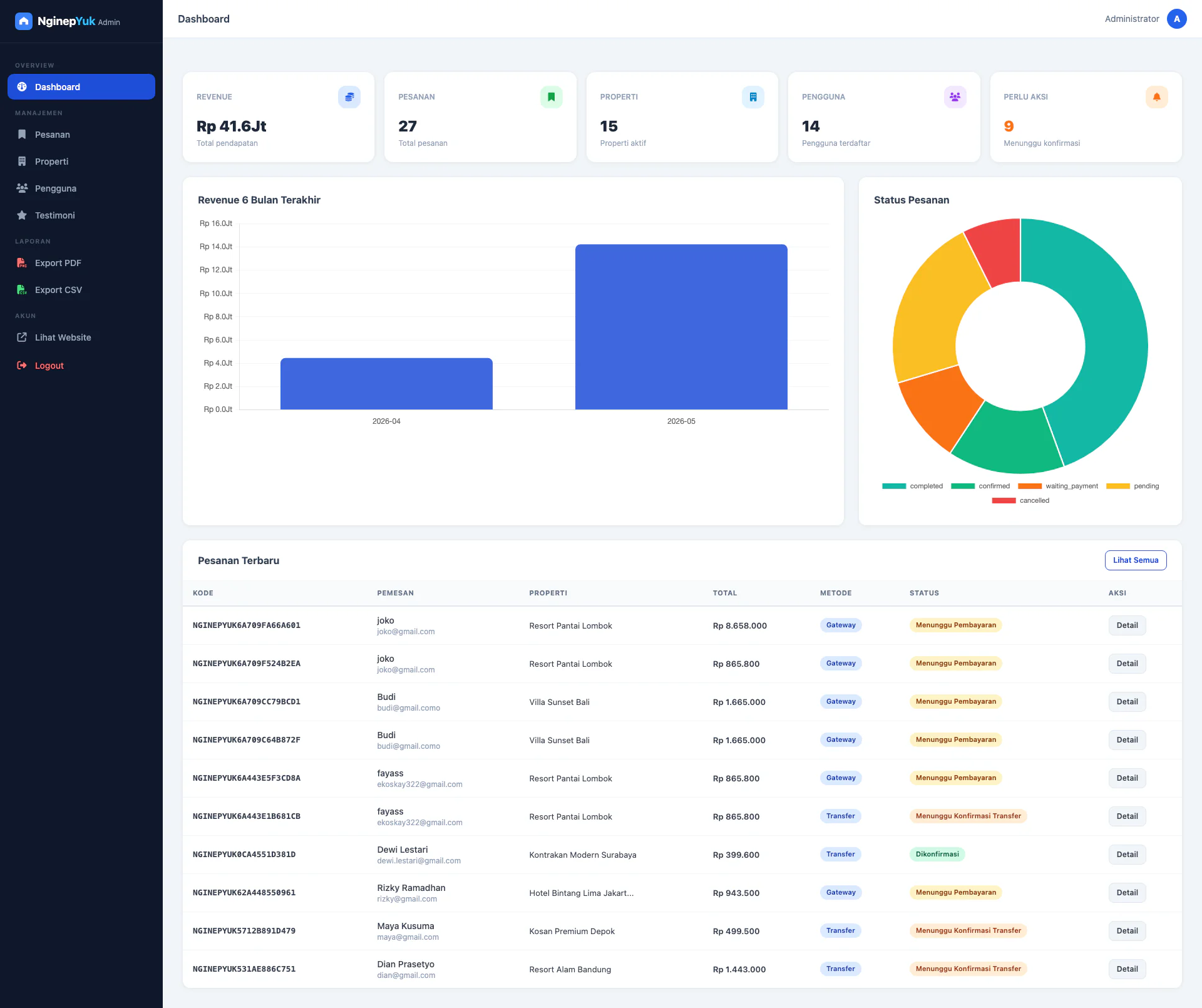Click the Dikonfirmasi status badge
This screenshot has height=1008, width=1202.
tap(937, 854)
